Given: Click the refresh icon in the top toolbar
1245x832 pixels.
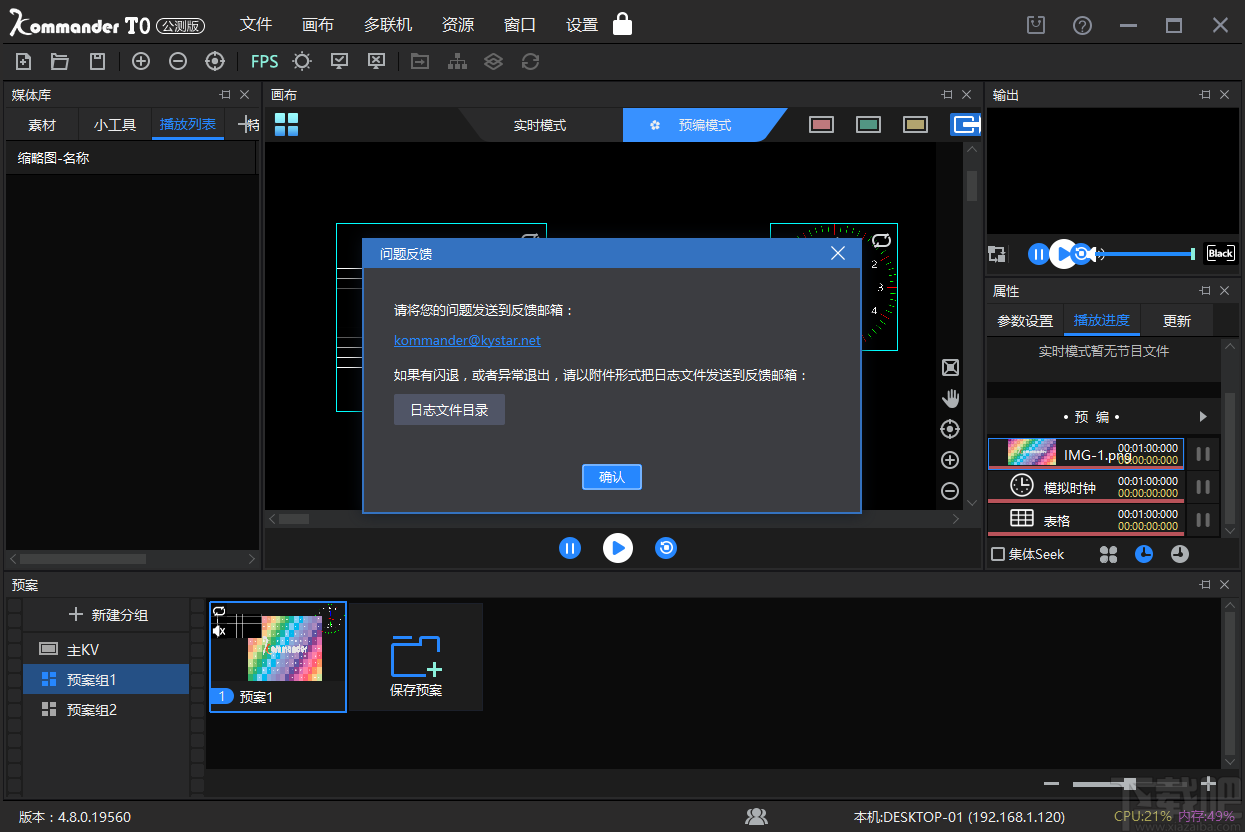Looking at the screenshot, I should click(530, 61).
